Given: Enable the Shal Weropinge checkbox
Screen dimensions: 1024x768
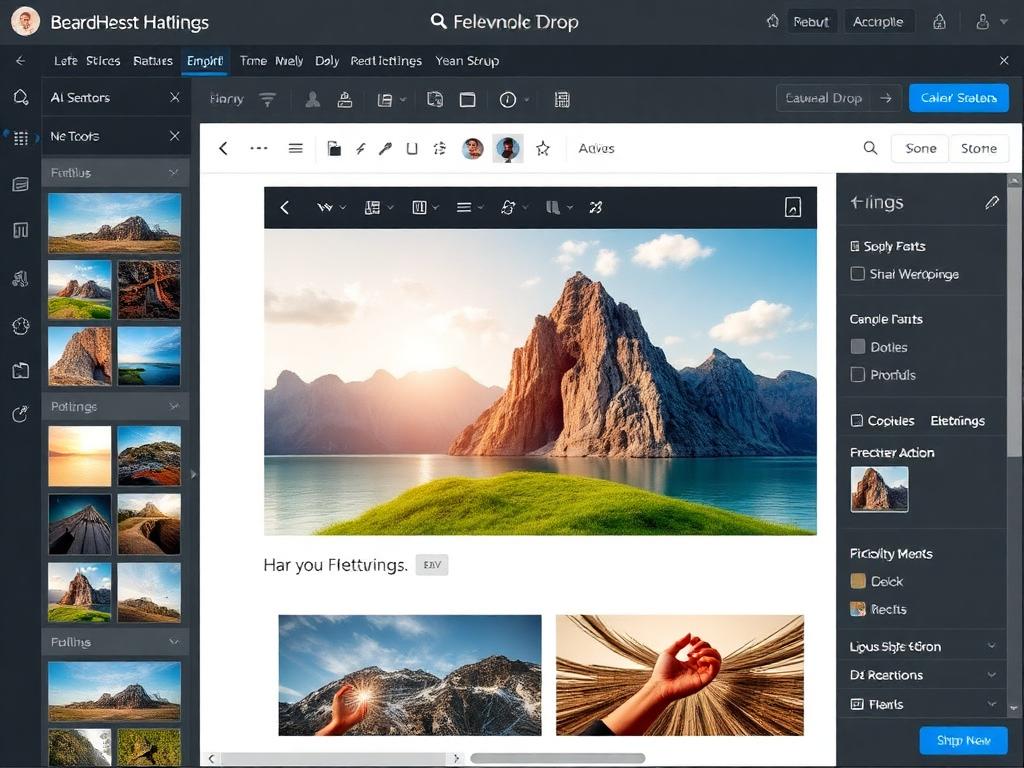Looking at the screenshot, I should tap(857, 274).
